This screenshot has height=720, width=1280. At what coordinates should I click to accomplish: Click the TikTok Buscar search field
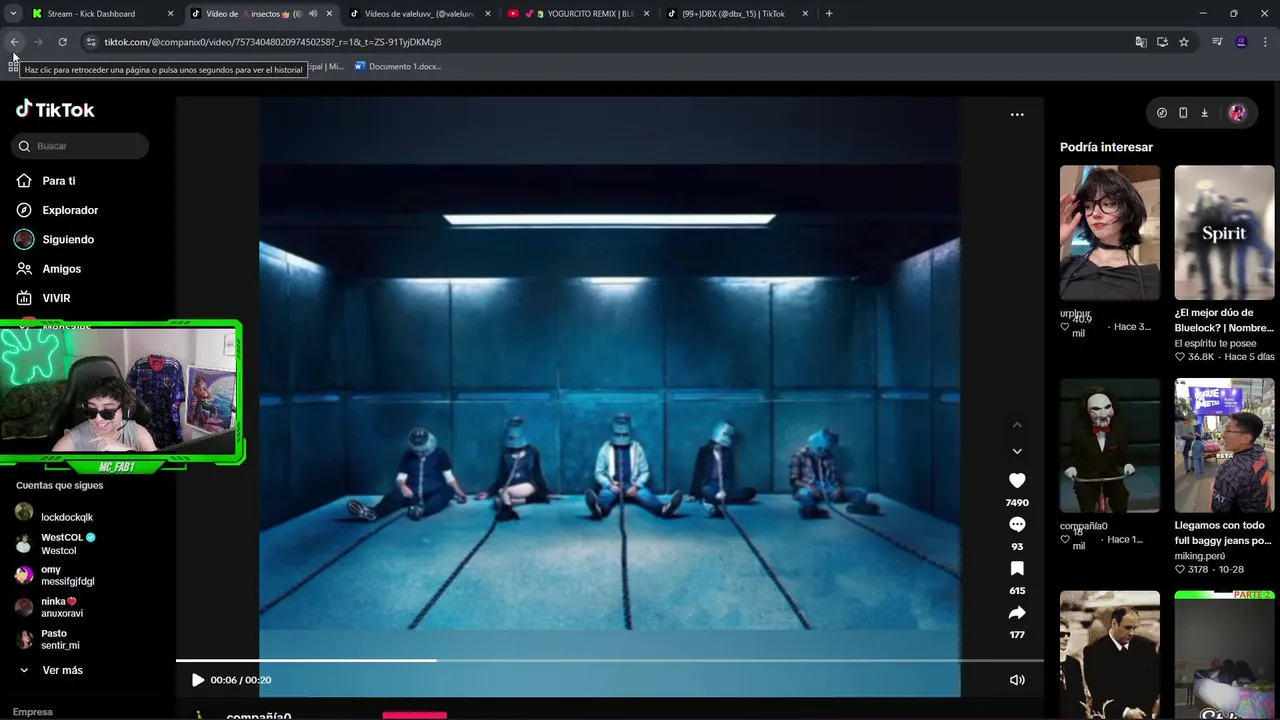(x=81, y=146)
